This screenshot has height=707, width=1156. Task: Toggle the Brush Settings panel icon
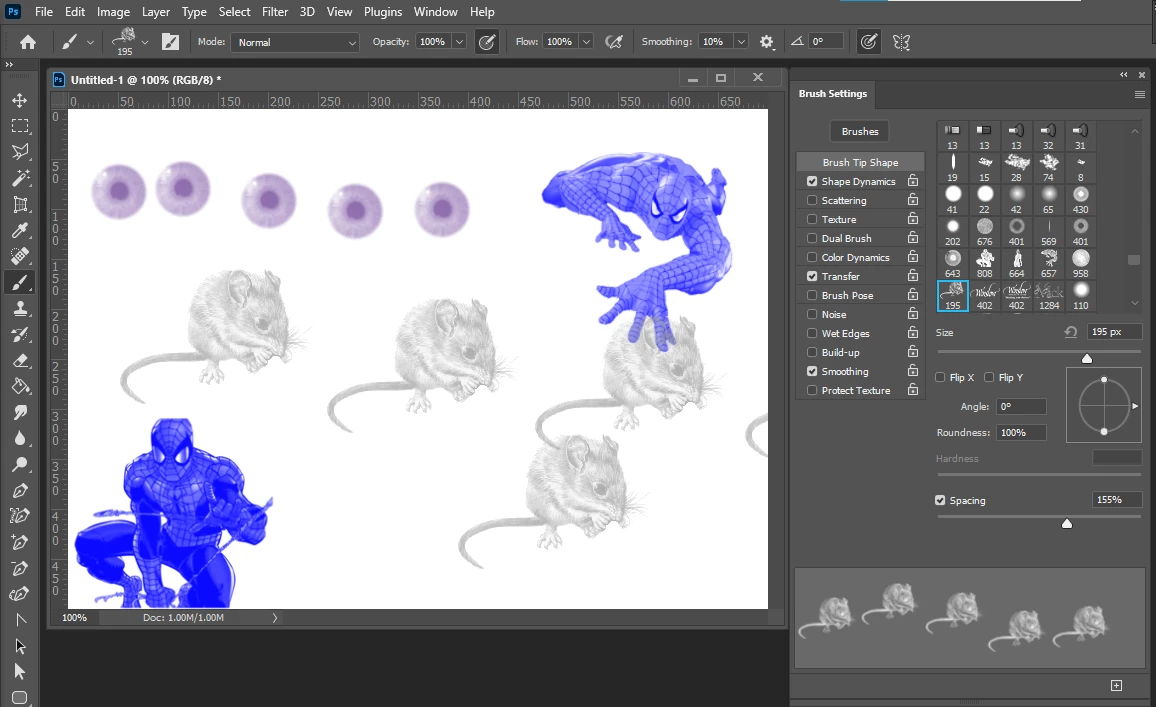click(170, 42)
